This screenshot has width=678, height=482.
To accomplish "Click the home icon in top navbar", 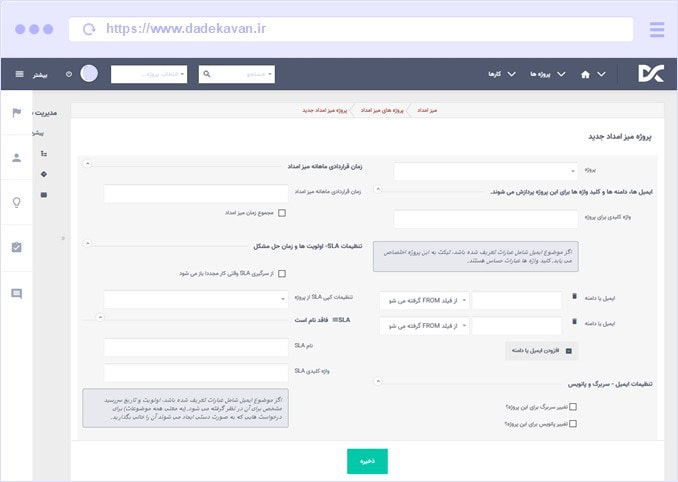I will (x=586, y=74).
